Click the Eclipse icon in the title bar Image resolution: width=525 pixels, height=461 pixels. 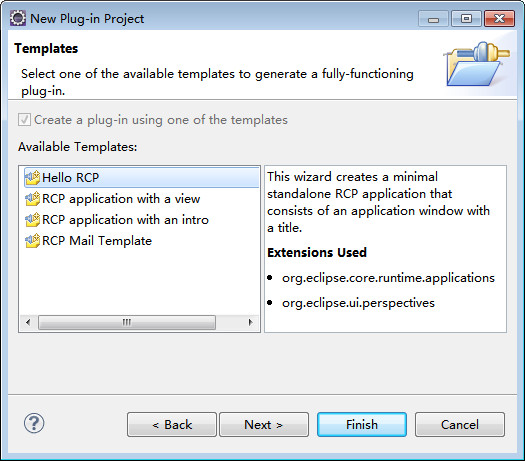pos(18,18)
